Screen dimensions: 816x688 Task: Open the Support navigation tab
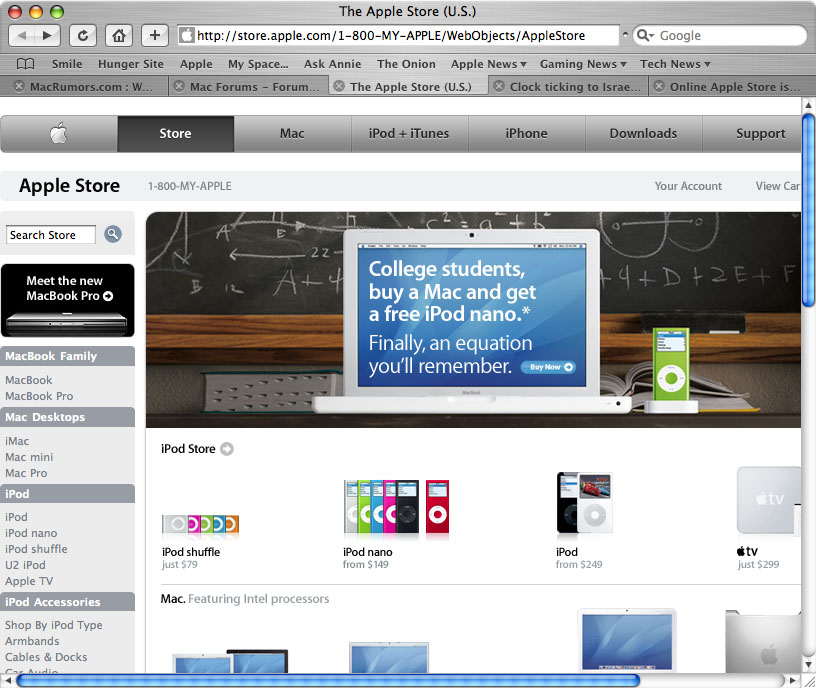point(752,134)
